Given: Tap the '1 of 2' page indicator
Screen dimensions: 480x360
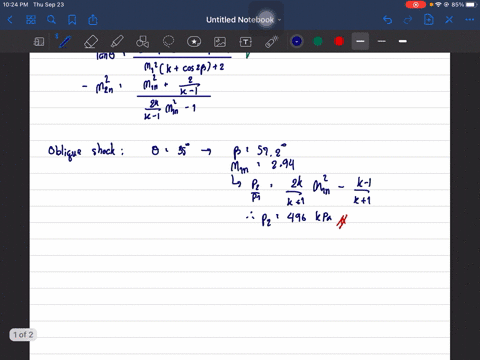Looking at the screenshot, I should click(23, 335).
